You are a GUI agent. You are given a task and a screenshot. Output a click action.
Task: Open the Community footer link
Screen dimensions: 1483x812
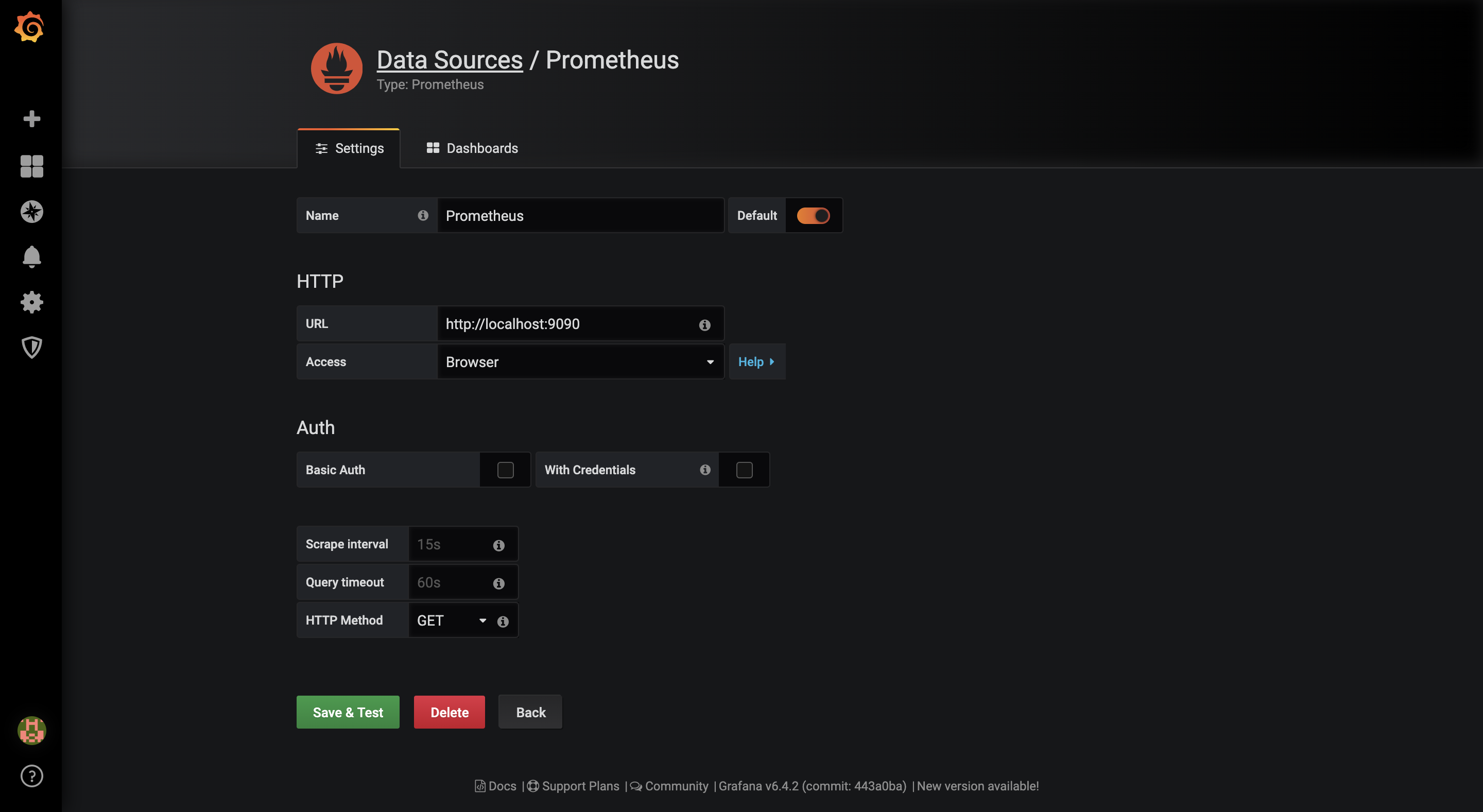(669, 786)
